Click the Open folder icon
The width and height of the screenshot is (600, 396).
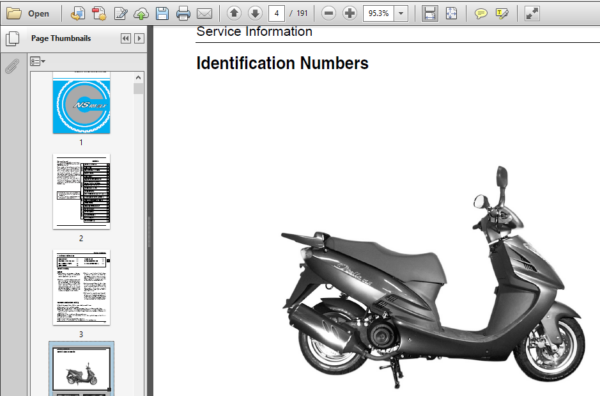pos(14,13)
